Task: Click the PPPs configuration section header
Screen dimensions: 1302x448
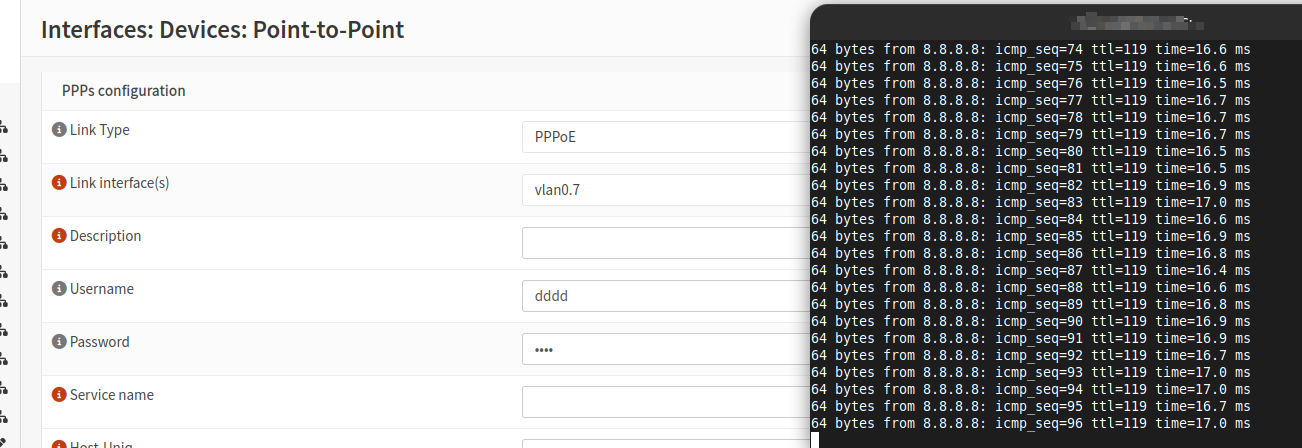Action: point(124,91)
